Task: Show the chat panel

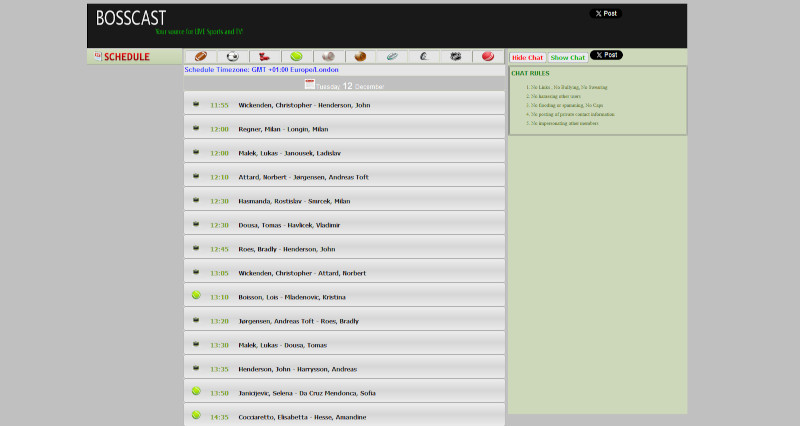Action: coord(567,58)
